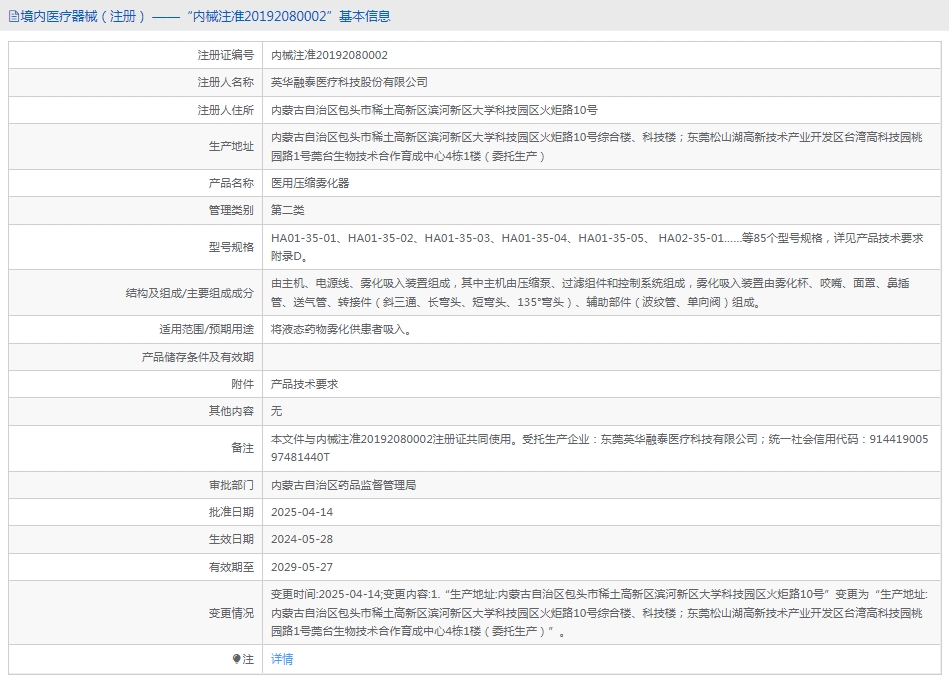Click the page title 境内医疗器械(注册) heading

(x=83, y=16)
